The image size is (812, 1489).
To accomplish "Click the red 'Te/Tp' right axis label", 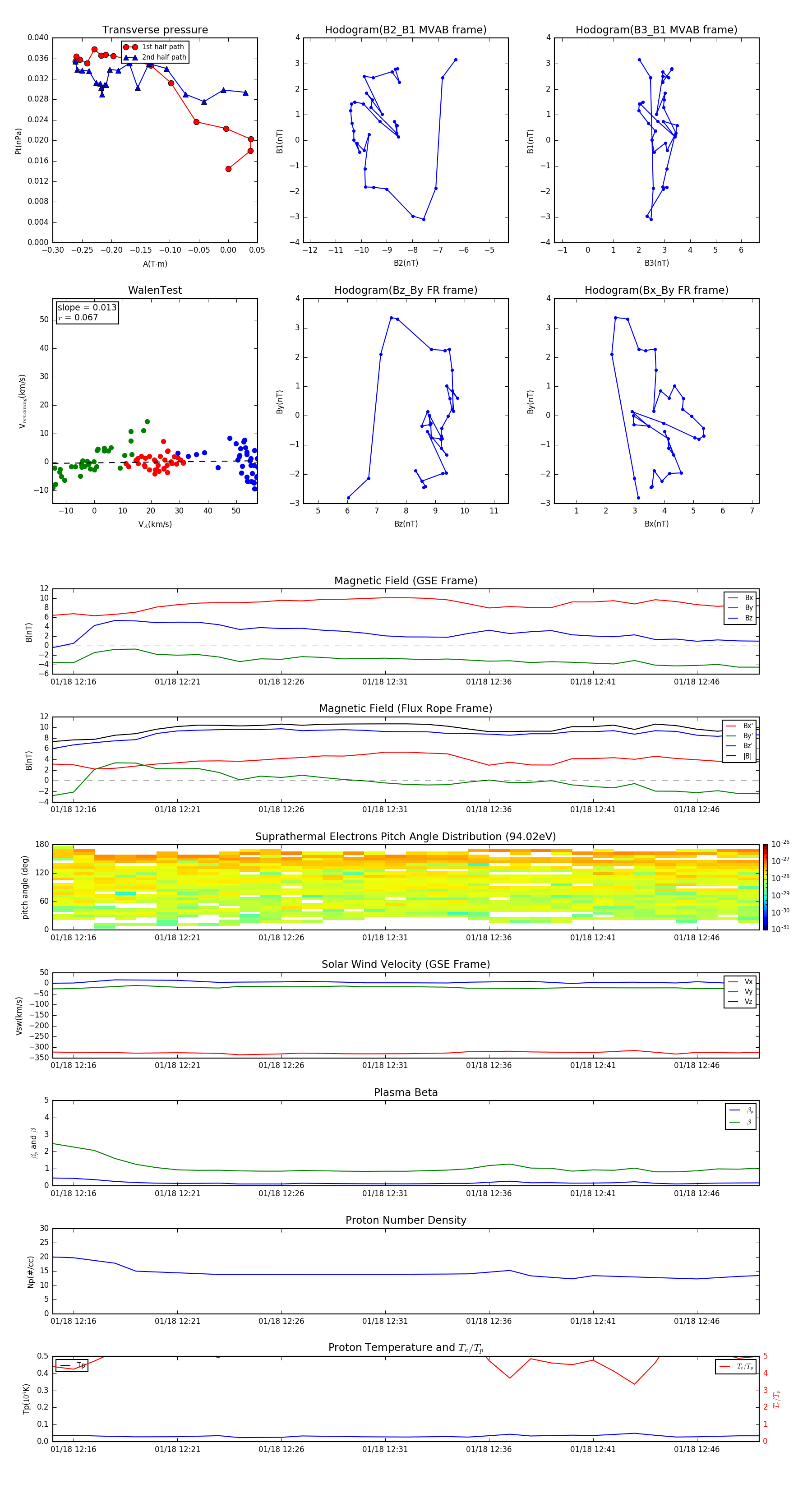I will 777,1399.
